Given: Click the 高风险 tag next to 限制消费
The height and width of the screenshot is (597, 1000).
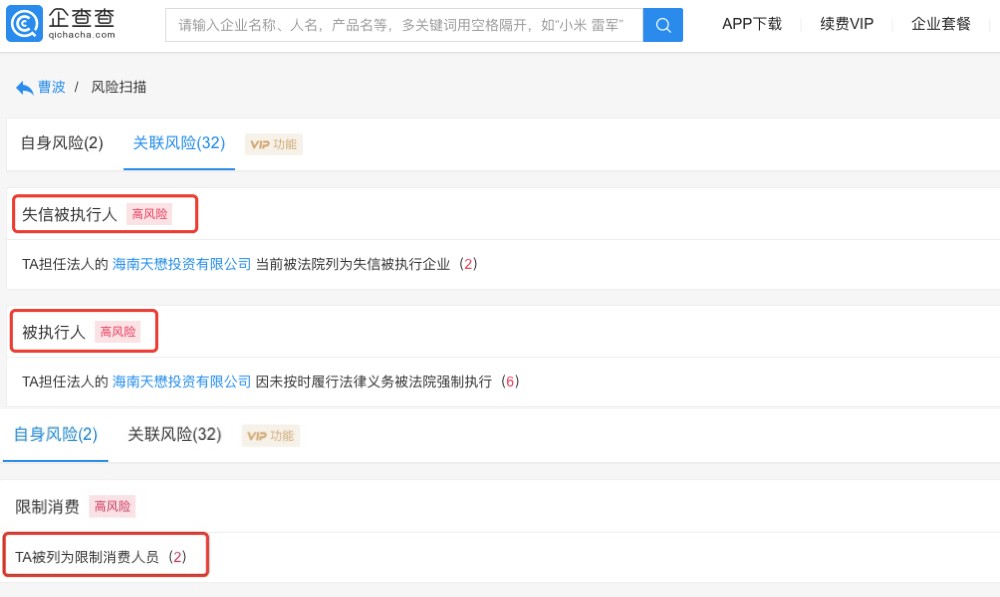Looking at the screenshot, I should point(112,507).
